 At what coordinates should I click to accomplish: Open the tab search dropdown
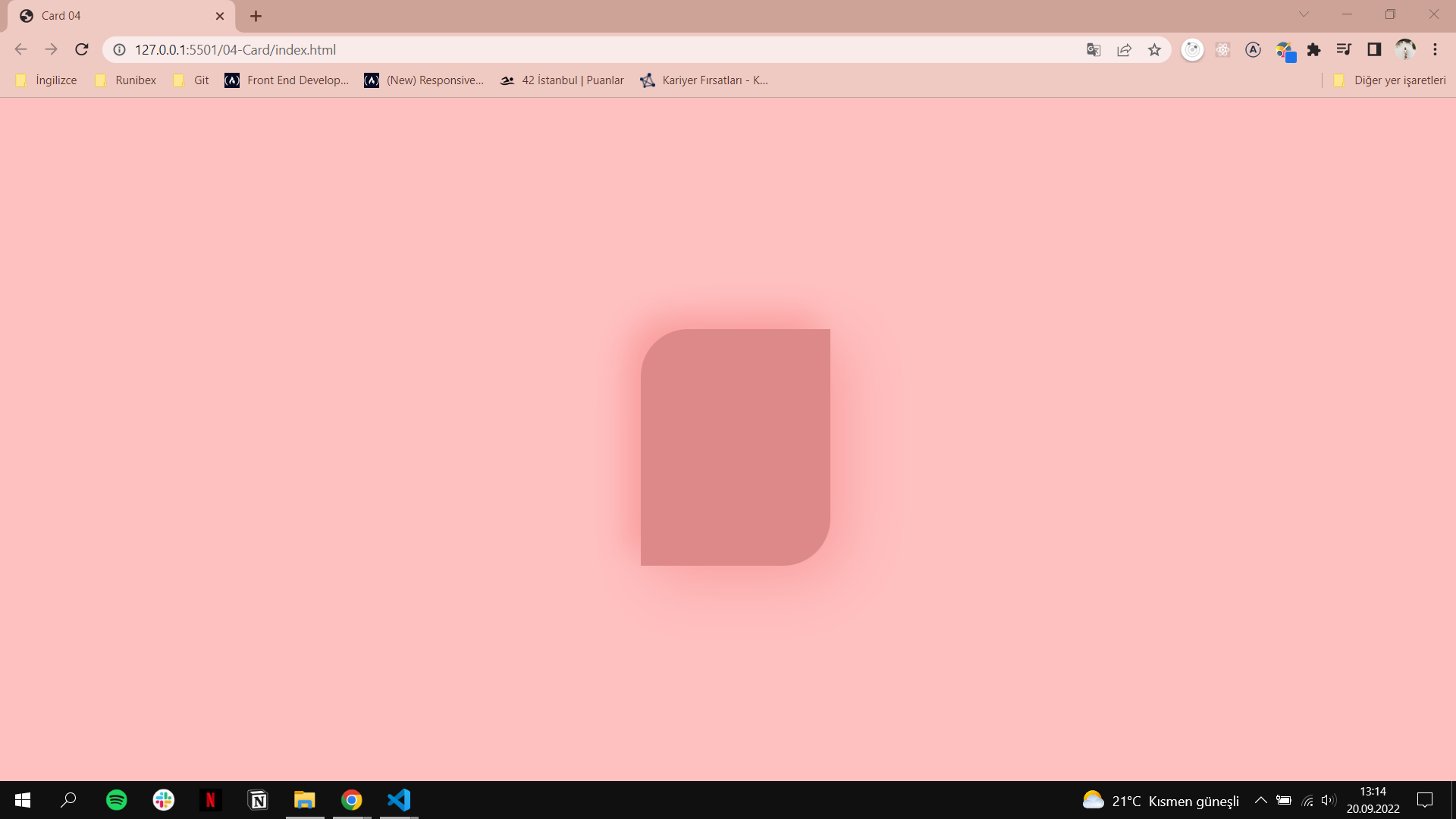[1304, 14]
